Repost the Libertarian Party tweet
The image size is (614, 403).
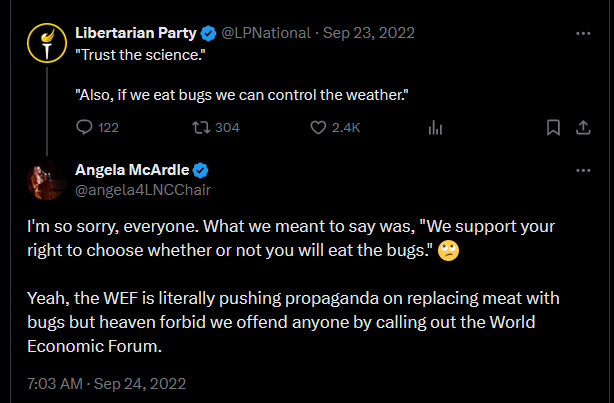click(201, 128)
